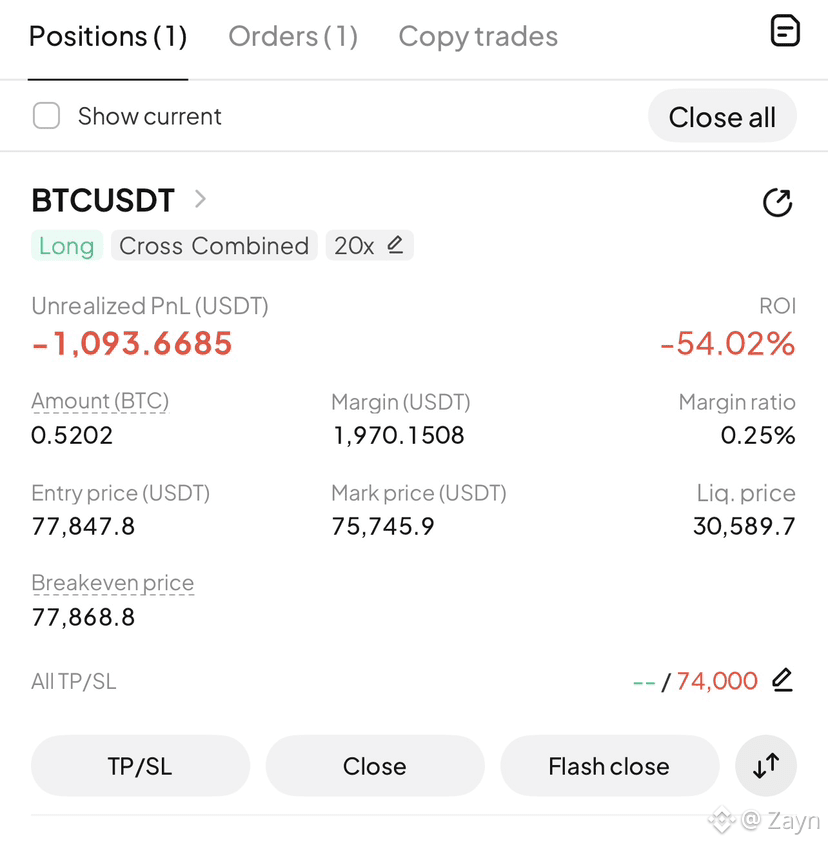The height and width of the screenshot is (845, 828).
Task: Edit the All TP/SL pencil icon
Action: [782, 680]
